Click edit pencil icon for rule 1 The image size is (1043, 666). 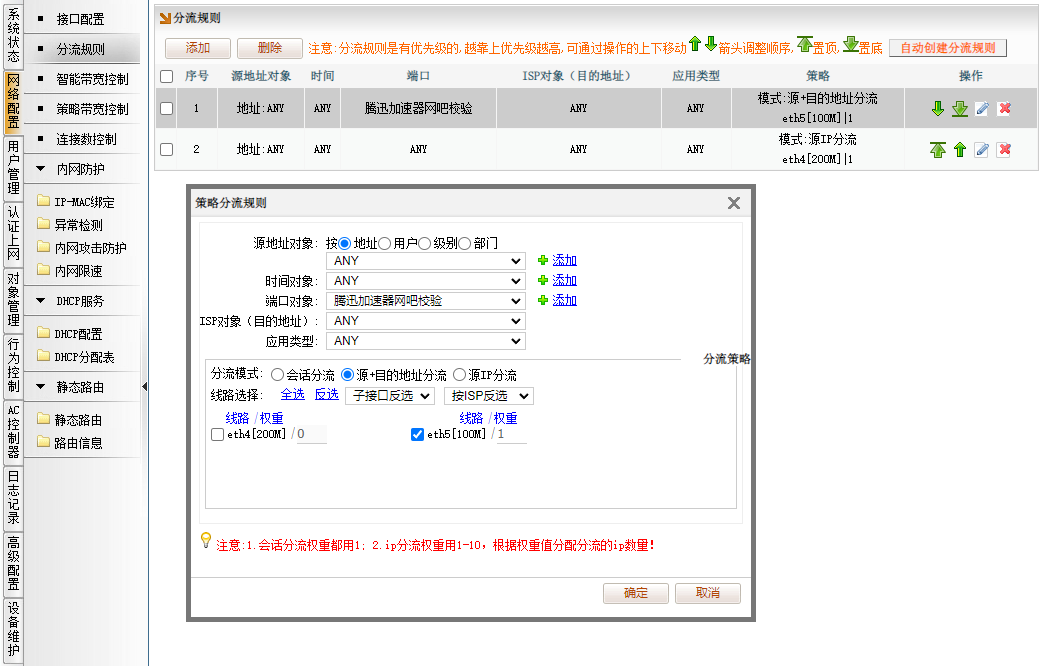pos(982,109)
